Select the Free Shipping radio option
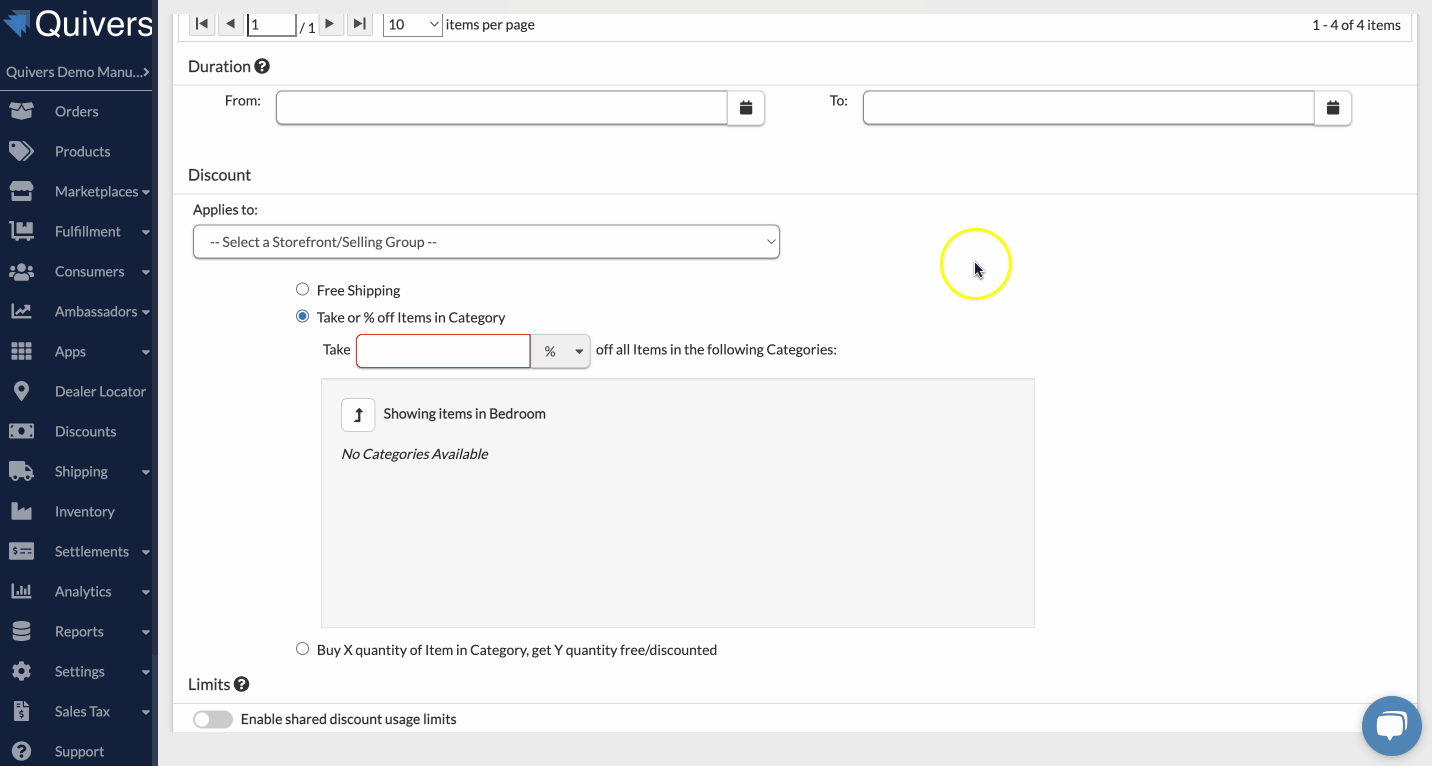The height and width of the screenshot is (766, 1432). tap(303, 290)
